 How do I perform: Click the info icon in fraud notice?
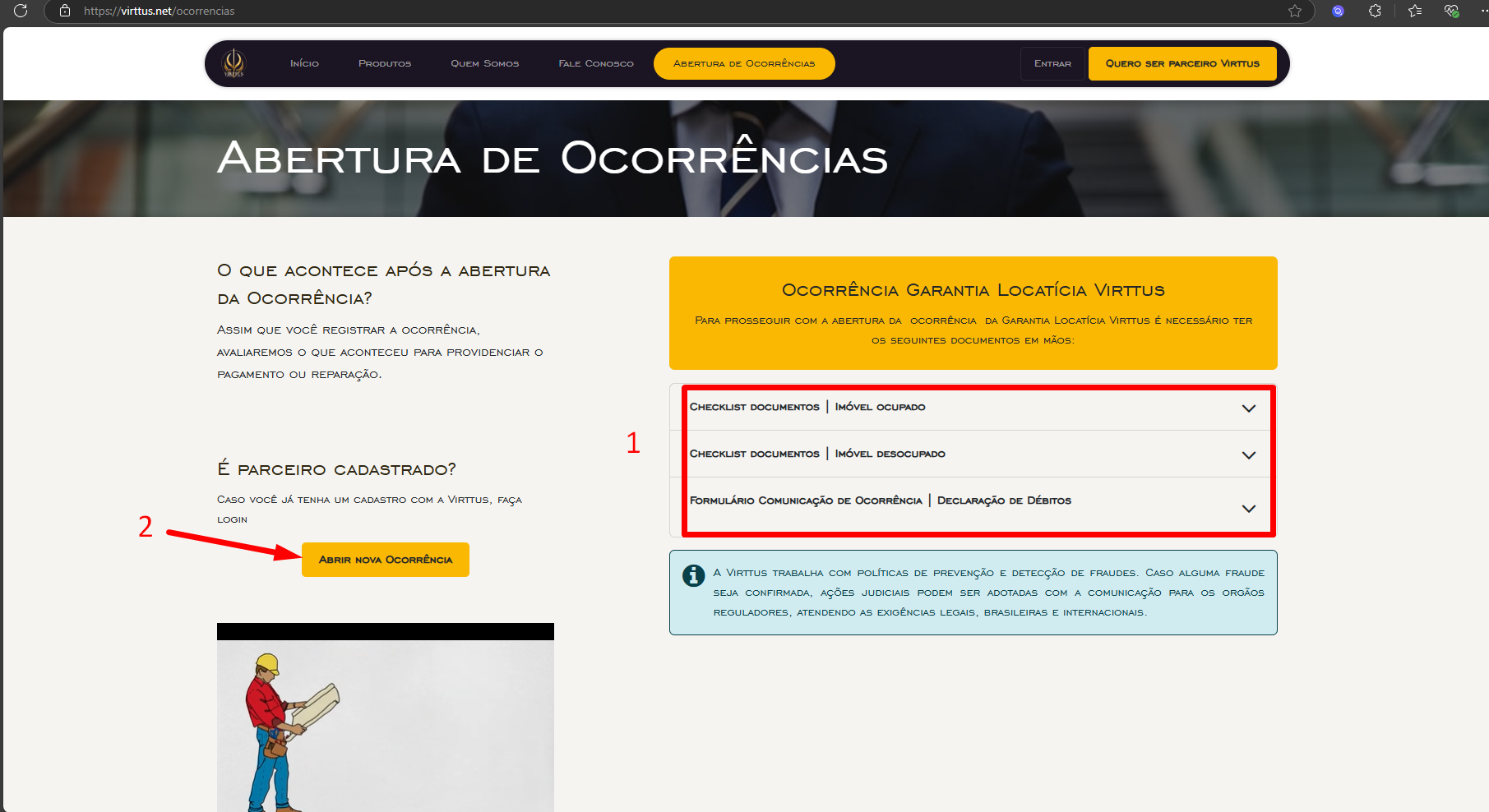[693, 575]
